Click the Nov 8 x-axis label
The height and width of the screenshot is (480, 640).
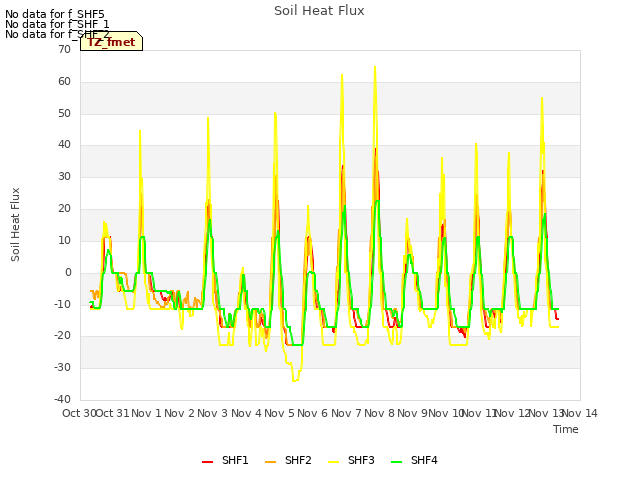point(379,413)
